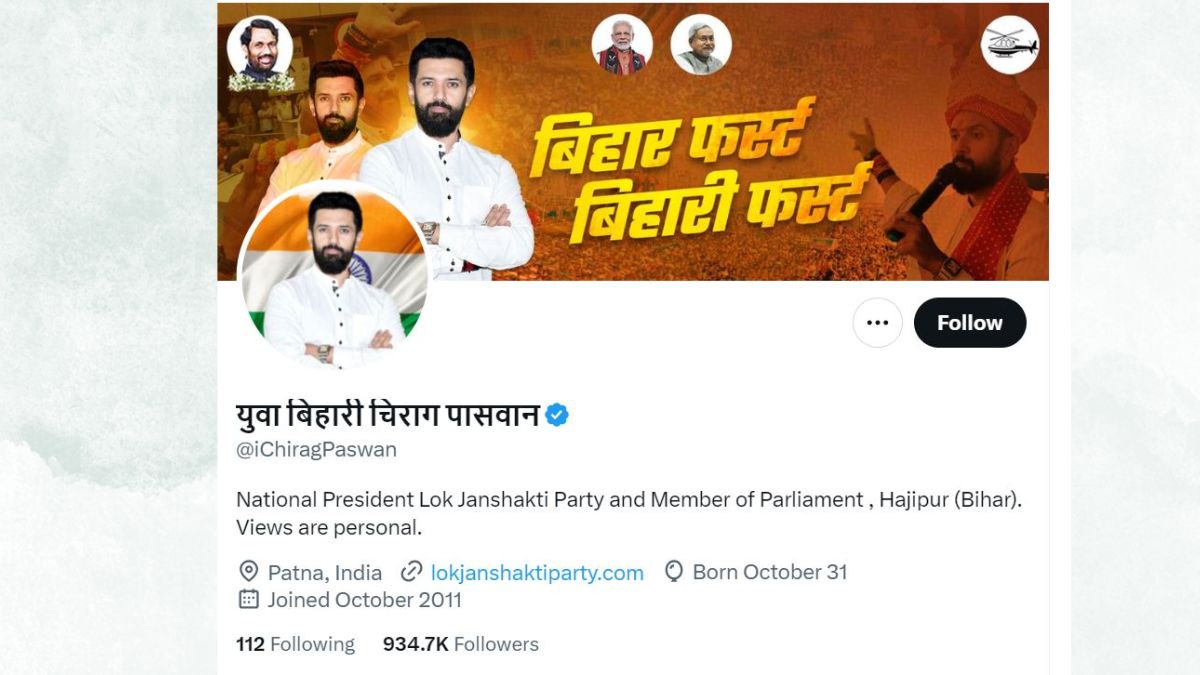Open the lokjanshaktiparty.com link
The height and width of the screenshot is (675, 1200).
537,573
